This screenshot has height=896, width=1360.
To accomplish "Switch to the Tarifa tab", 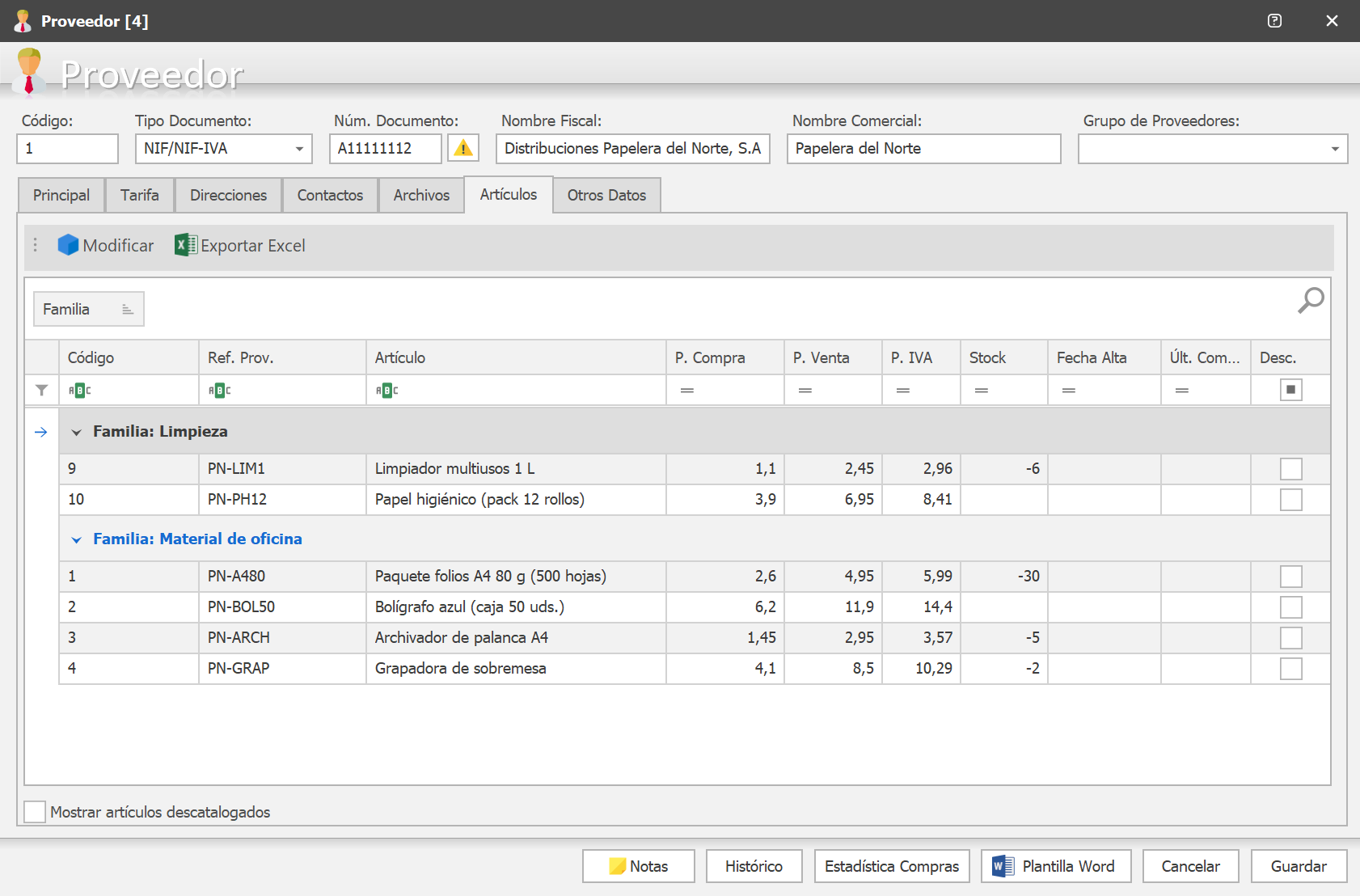I will click(140, 195).
